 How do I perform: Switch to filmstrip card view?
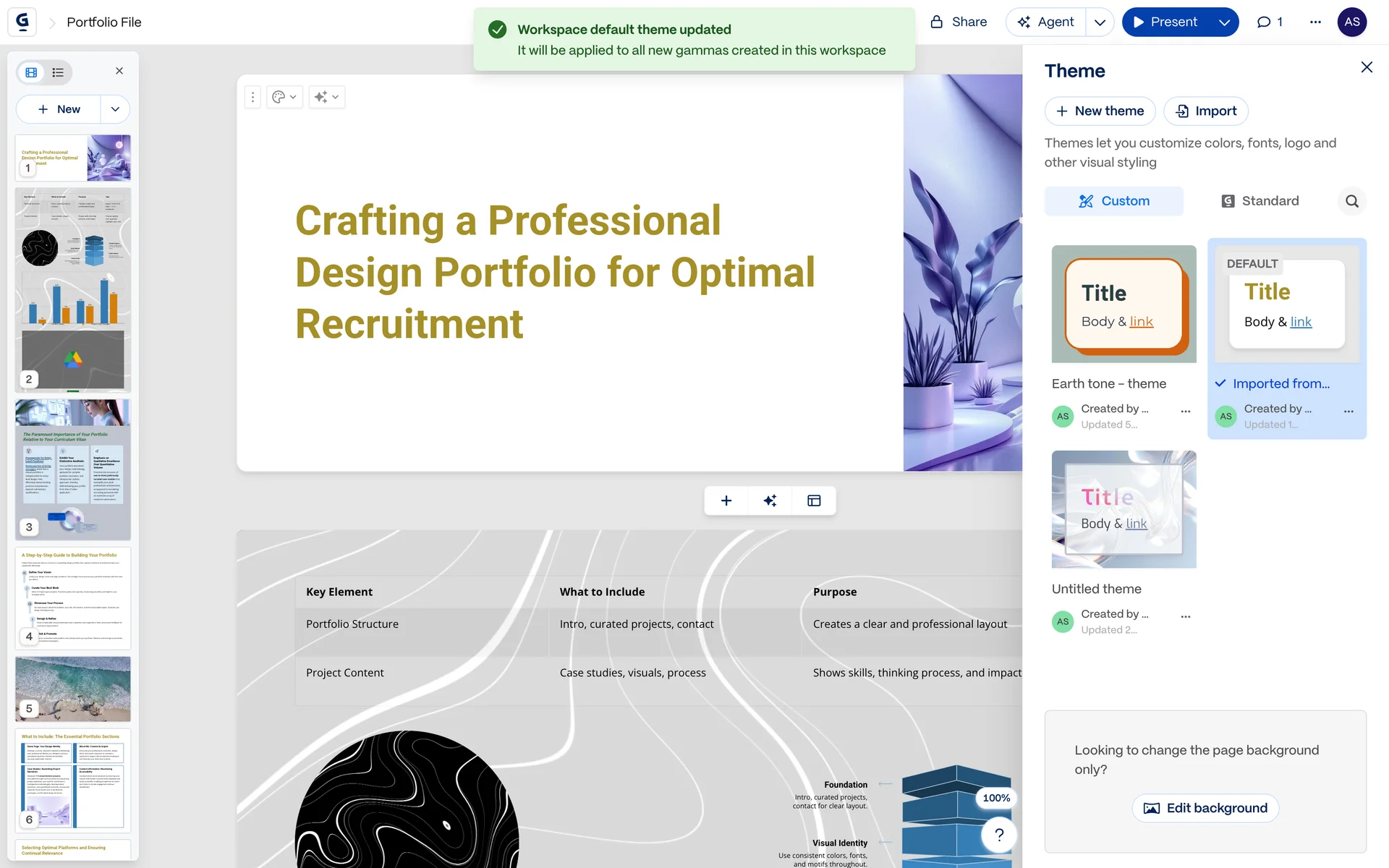(31, 72)
